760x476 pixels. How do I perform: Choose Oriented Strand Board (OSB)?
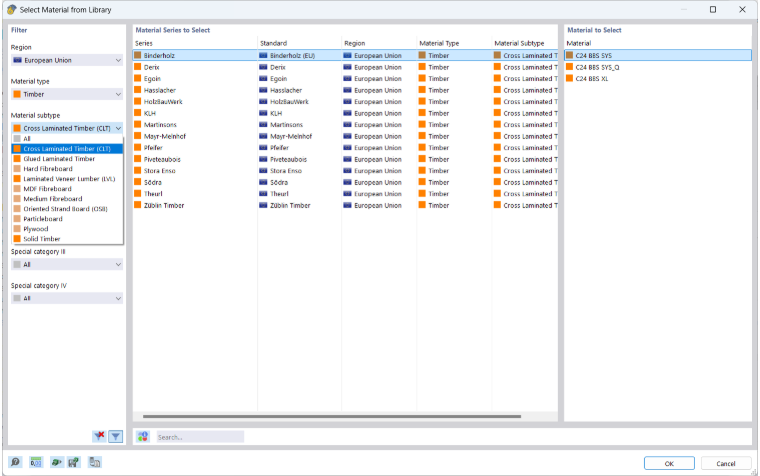tap(67, 209)
